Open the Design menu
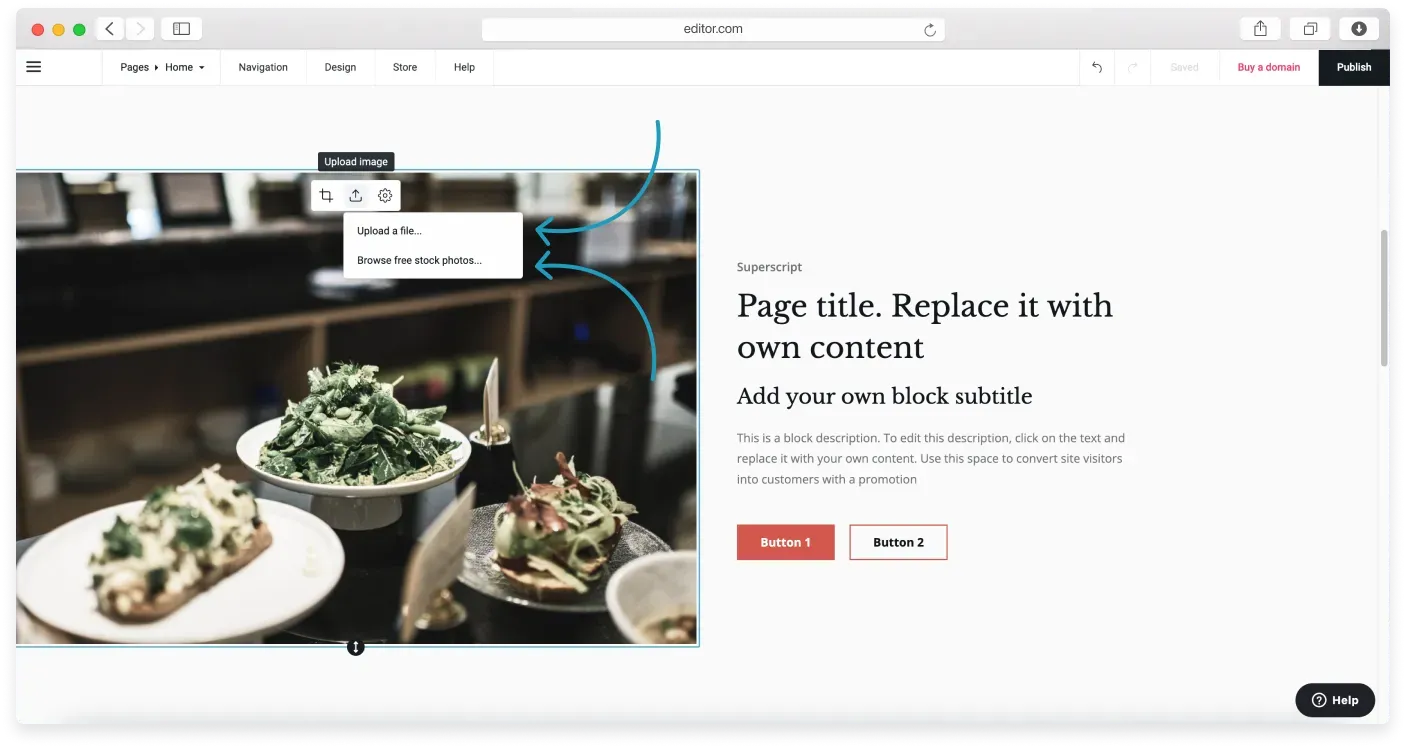This screenshot has height=748, width=1406. coord(340,67)
